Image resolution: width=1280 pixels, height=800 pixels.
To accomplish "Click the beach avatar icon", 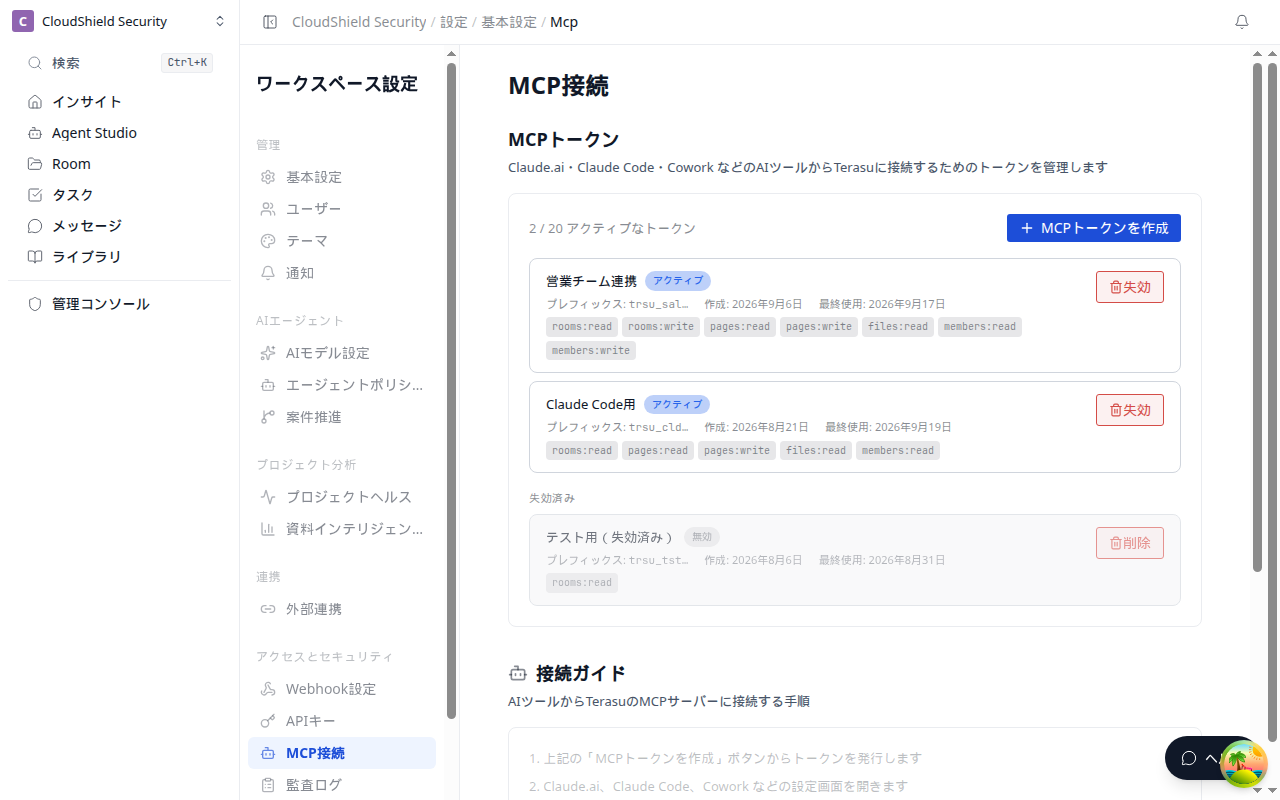I will 1244,764.
